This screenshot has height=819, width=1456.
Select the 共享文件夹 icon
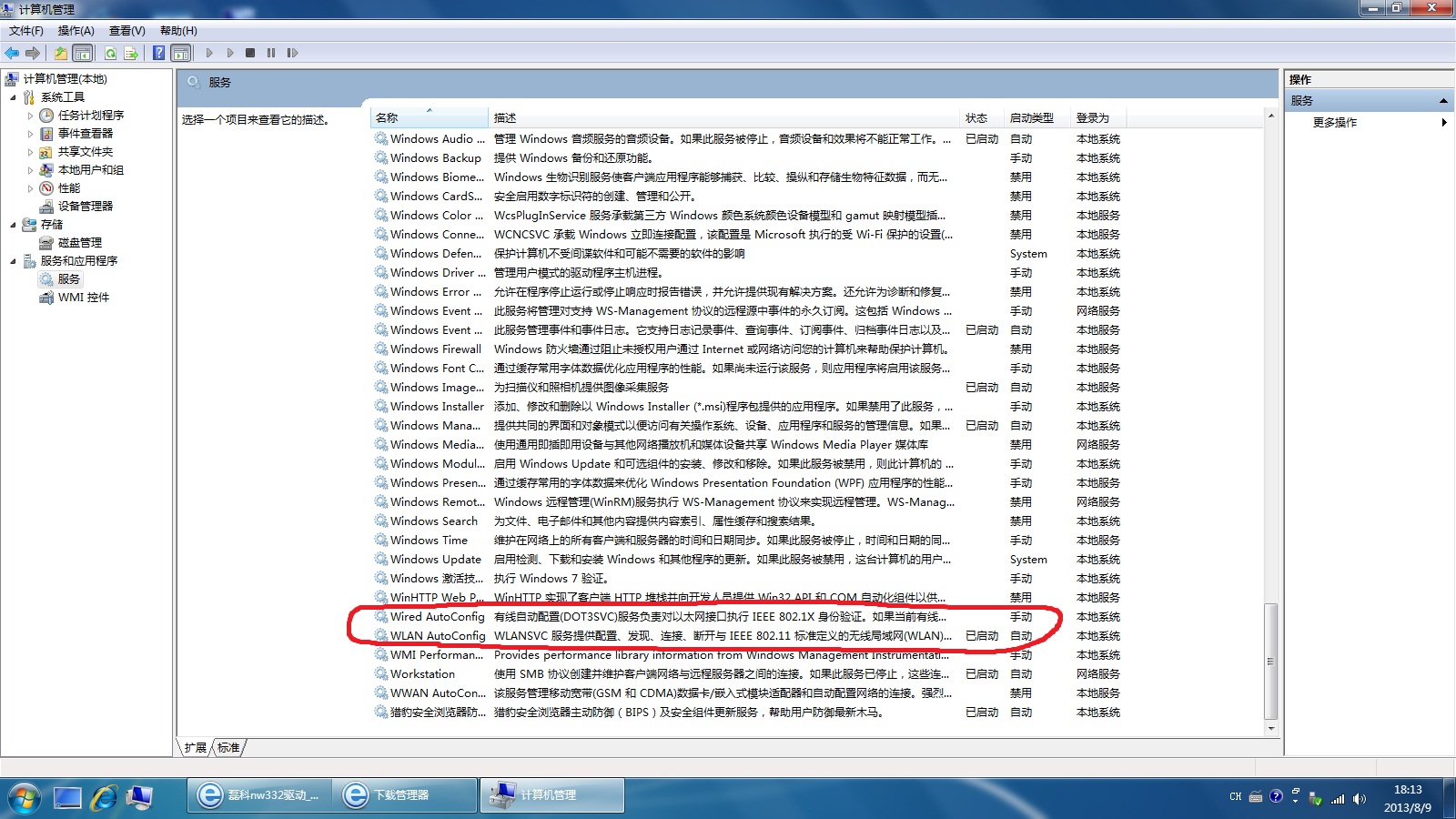click(x=46, y=152)
